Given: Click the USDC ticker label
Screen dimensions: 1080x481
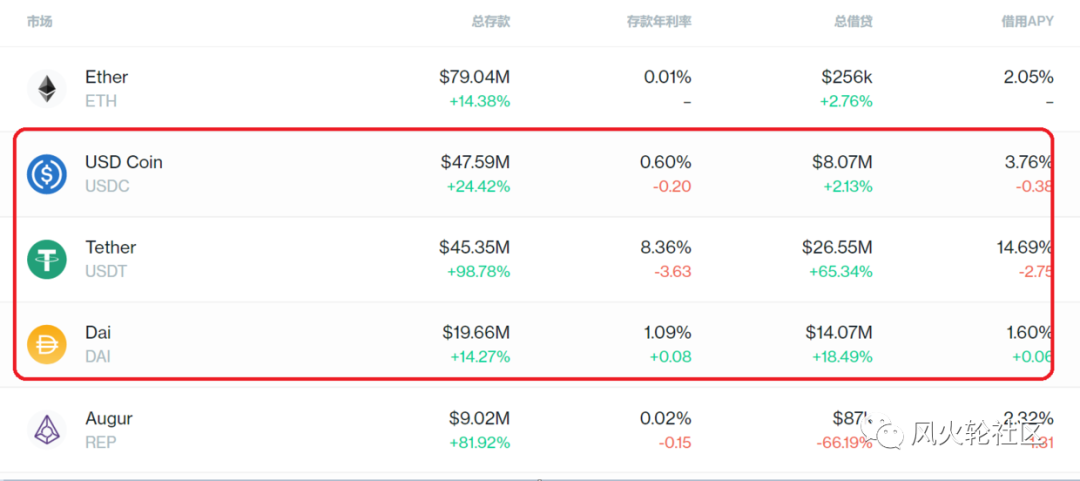Looking at the screenshot, I should tap(107, 186).
